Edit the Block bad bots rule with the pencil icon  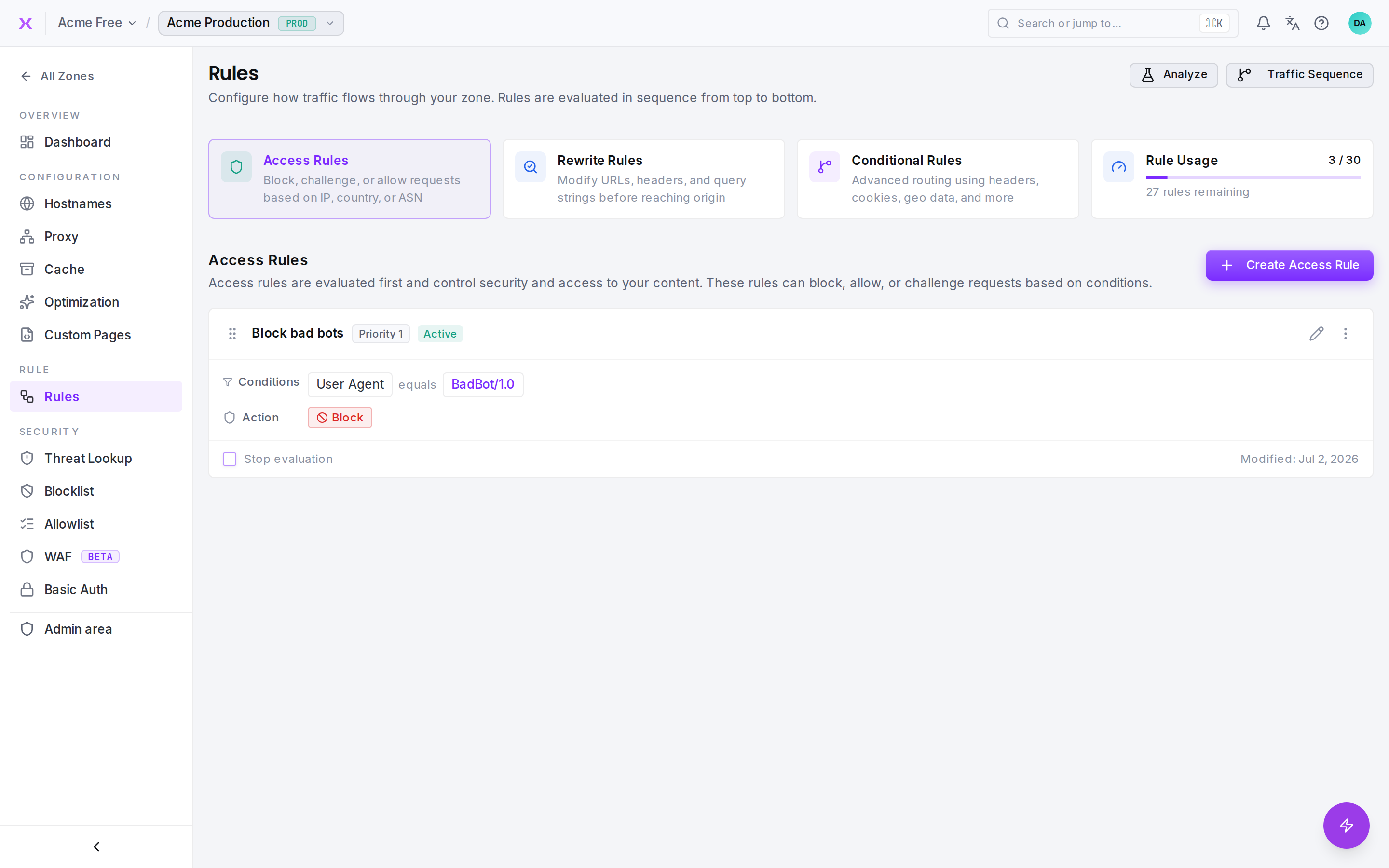coord(1317,334)
